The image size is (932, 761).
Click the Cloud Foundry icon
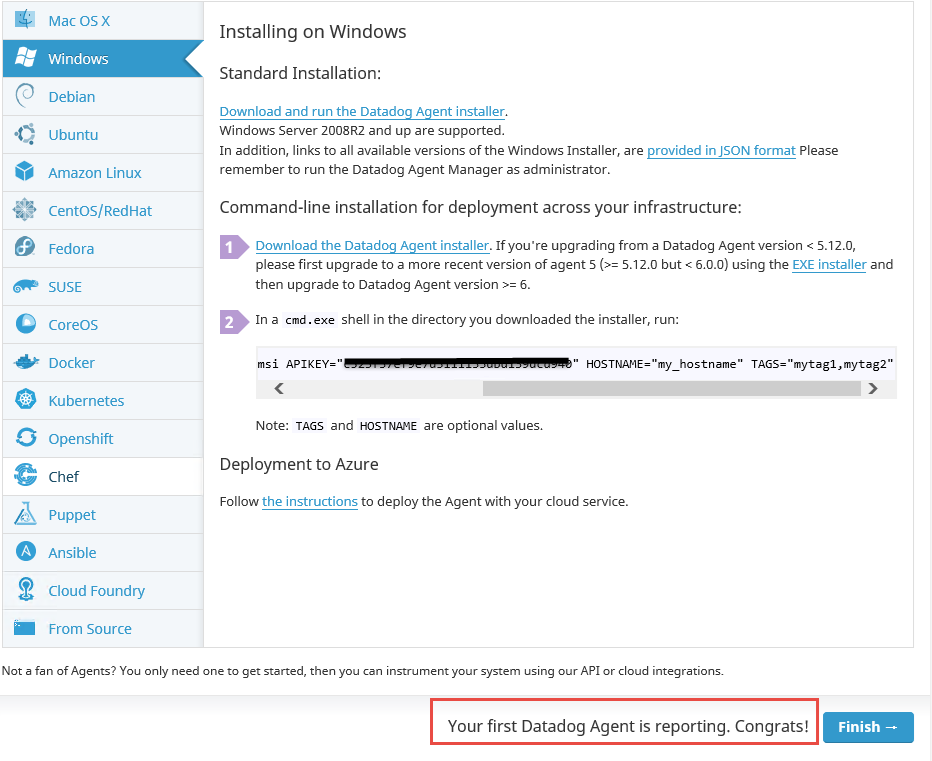click(25, 590)
